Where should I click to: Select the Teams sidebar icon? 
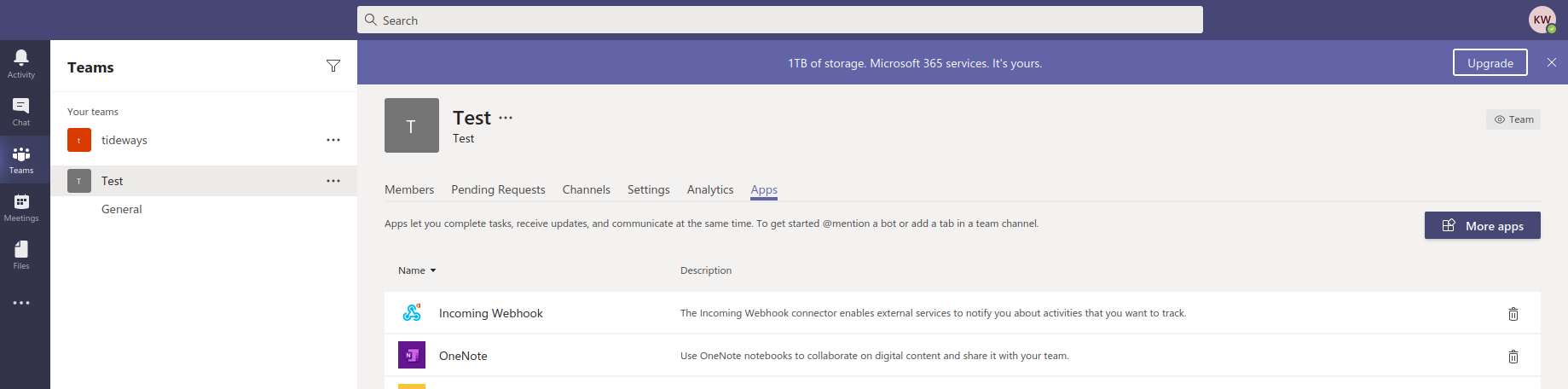tap(21, 159)
